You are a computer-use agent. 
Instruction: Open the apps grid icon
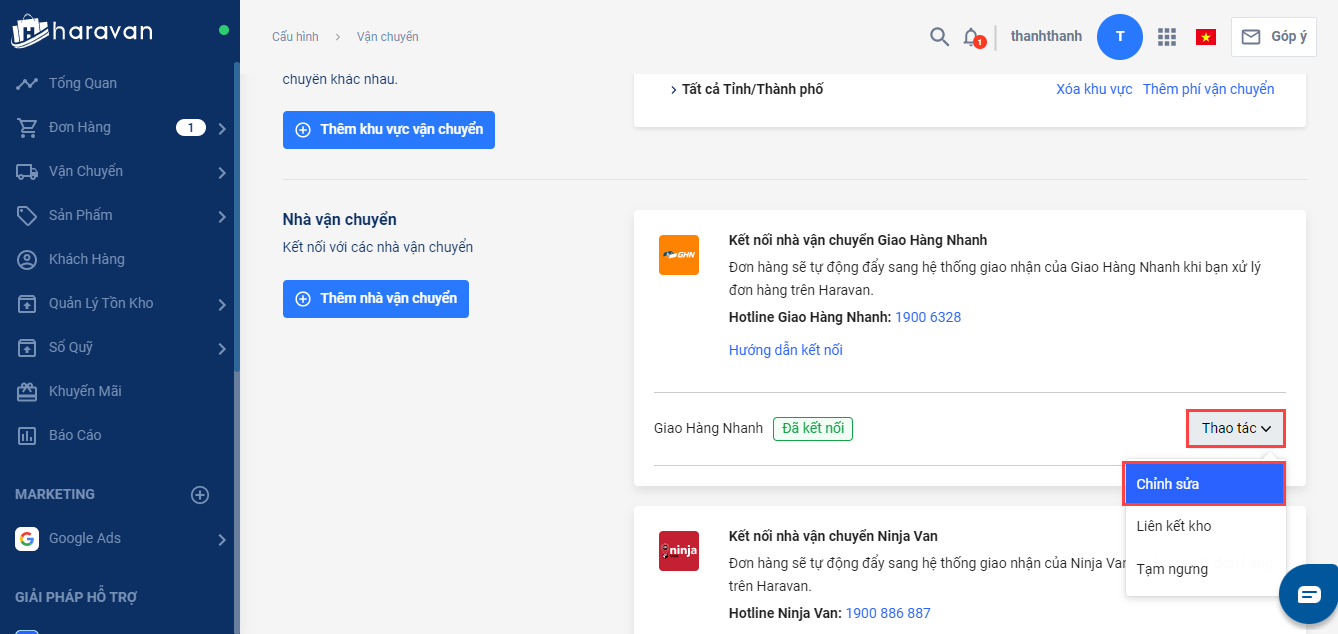[1166, 37]
